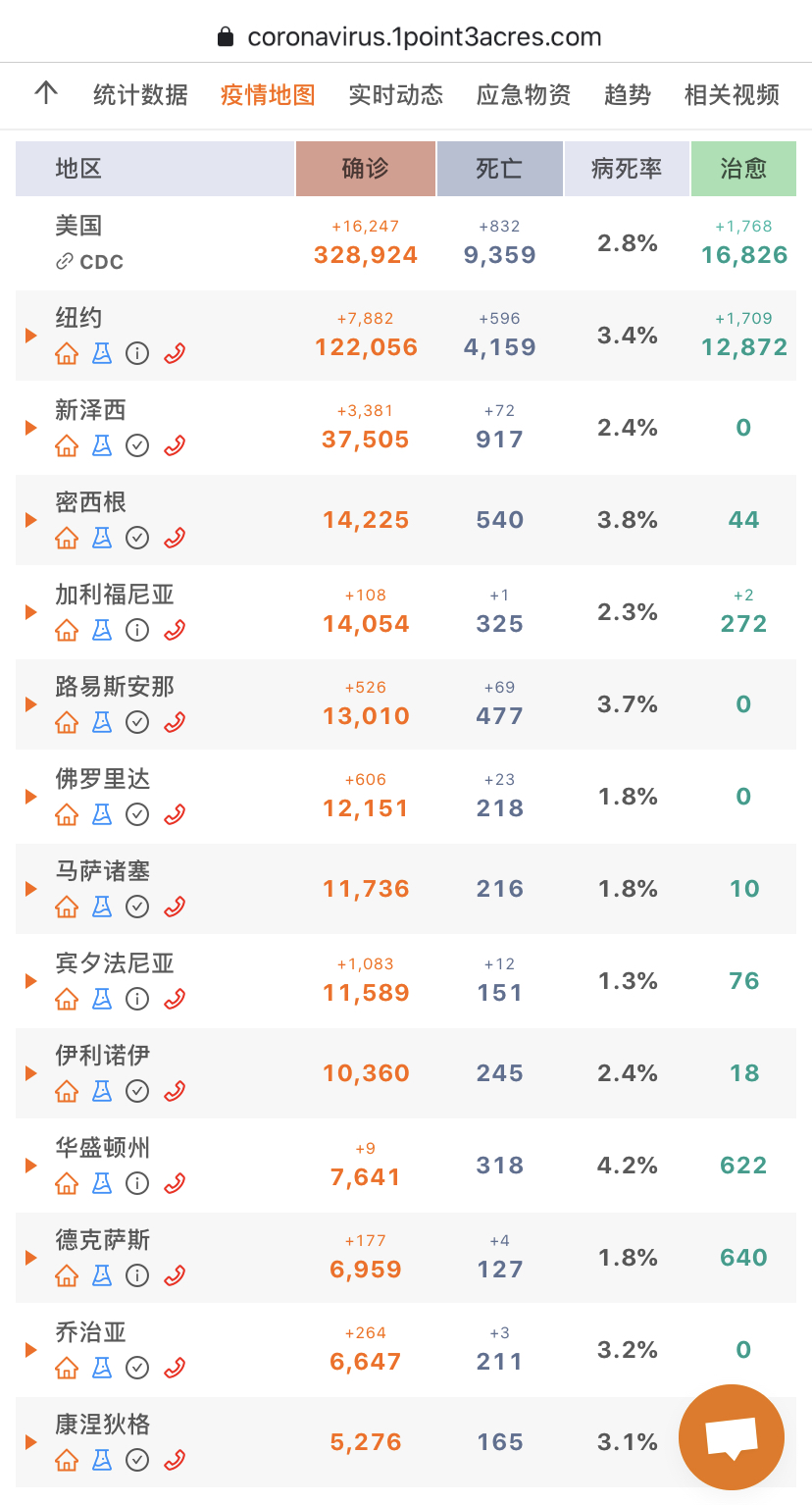This screenshot has width=812, height=1505.
Task: Click the house icon under 纽约
Action: point(67,353)
